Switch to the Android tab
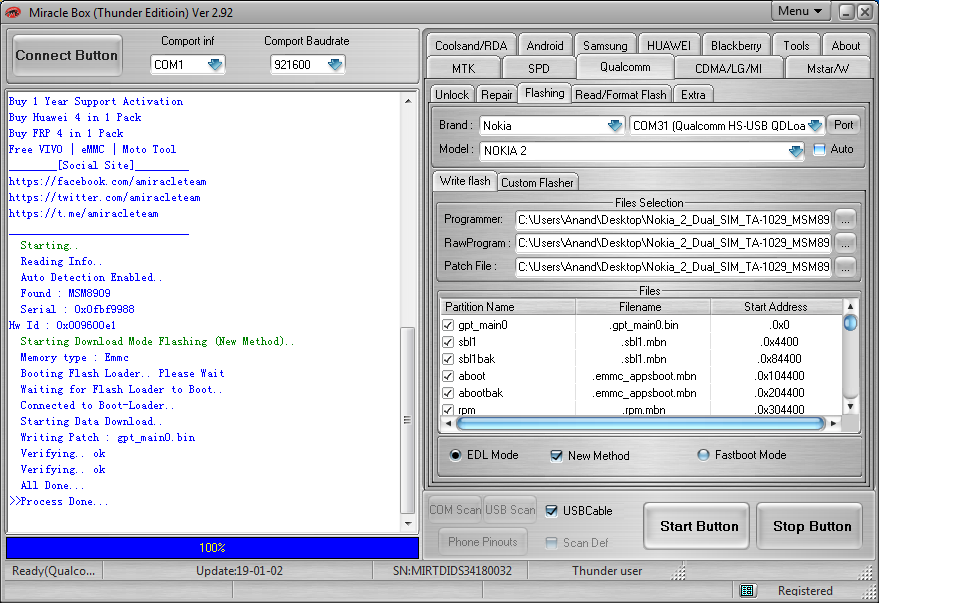Viewport: 960px width, 603px height. click(x=545, y=45)
